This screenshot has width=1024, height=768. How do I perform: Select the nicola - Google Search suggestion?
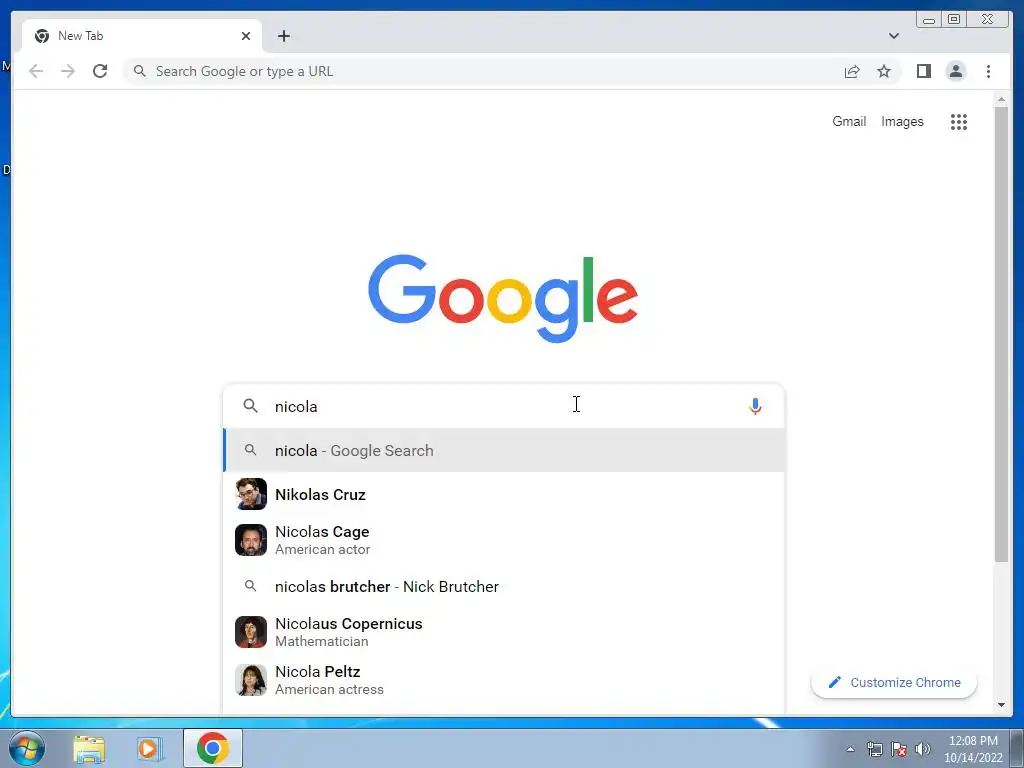coord(504,451)
